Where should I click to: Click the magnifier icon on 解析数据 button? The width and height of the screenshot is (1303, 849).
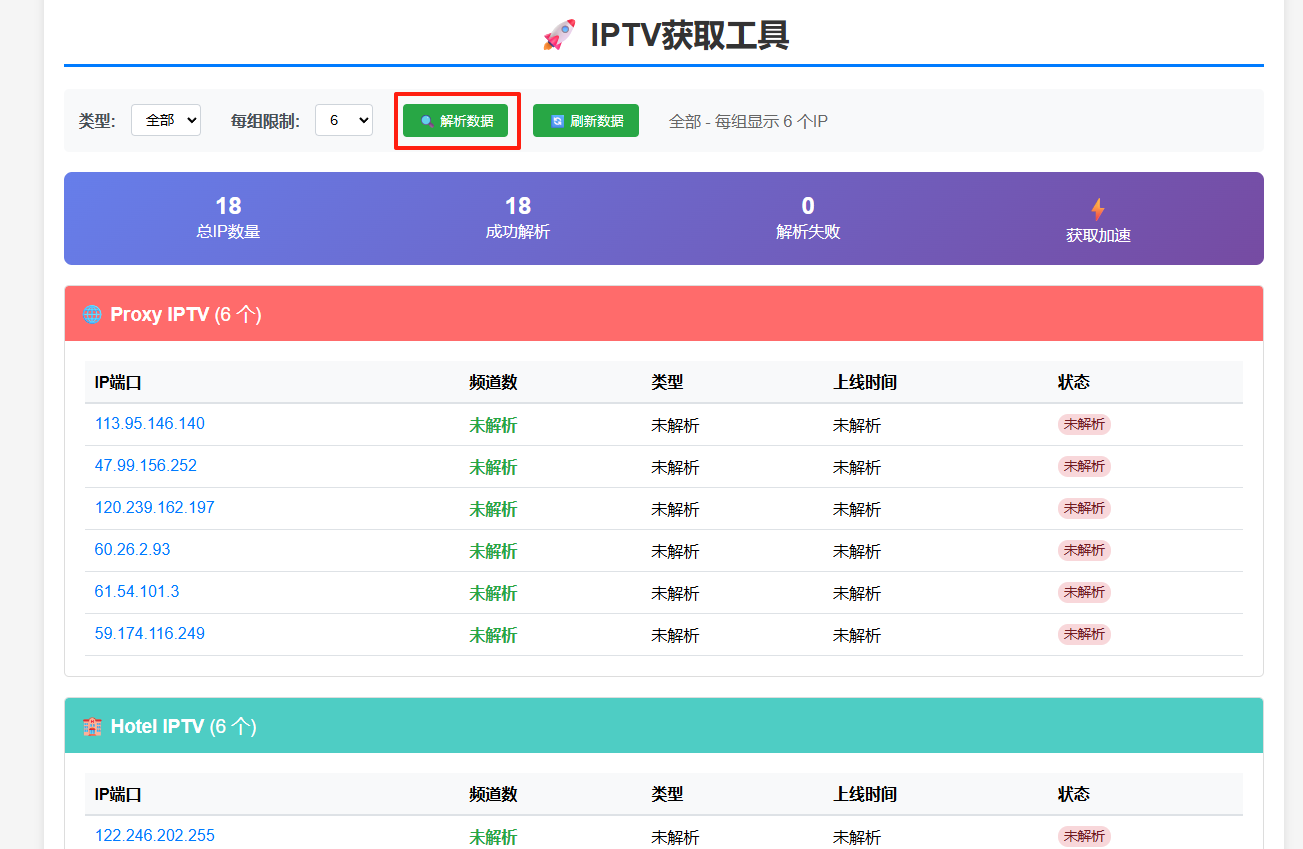(x=427, y=121)
